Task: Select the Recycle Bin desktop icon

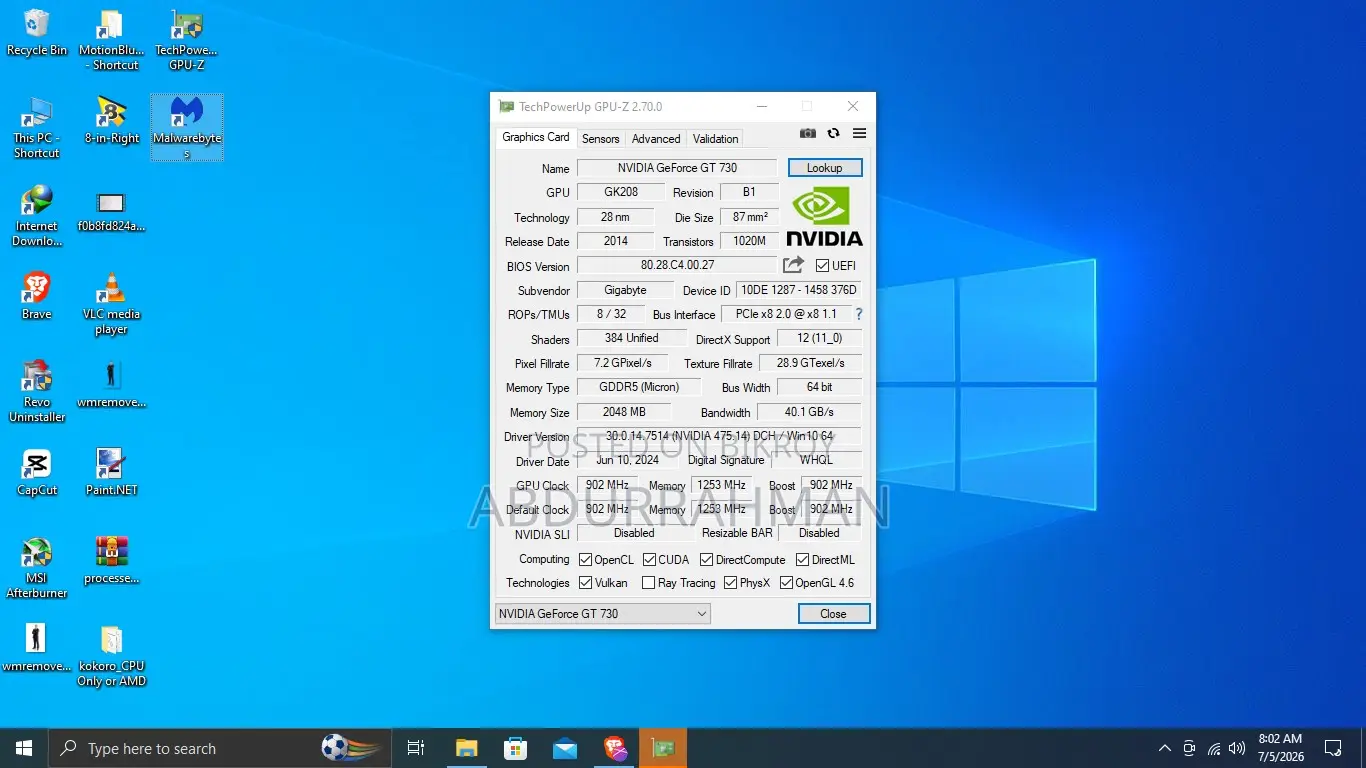Action: click(x=37, y=33)
